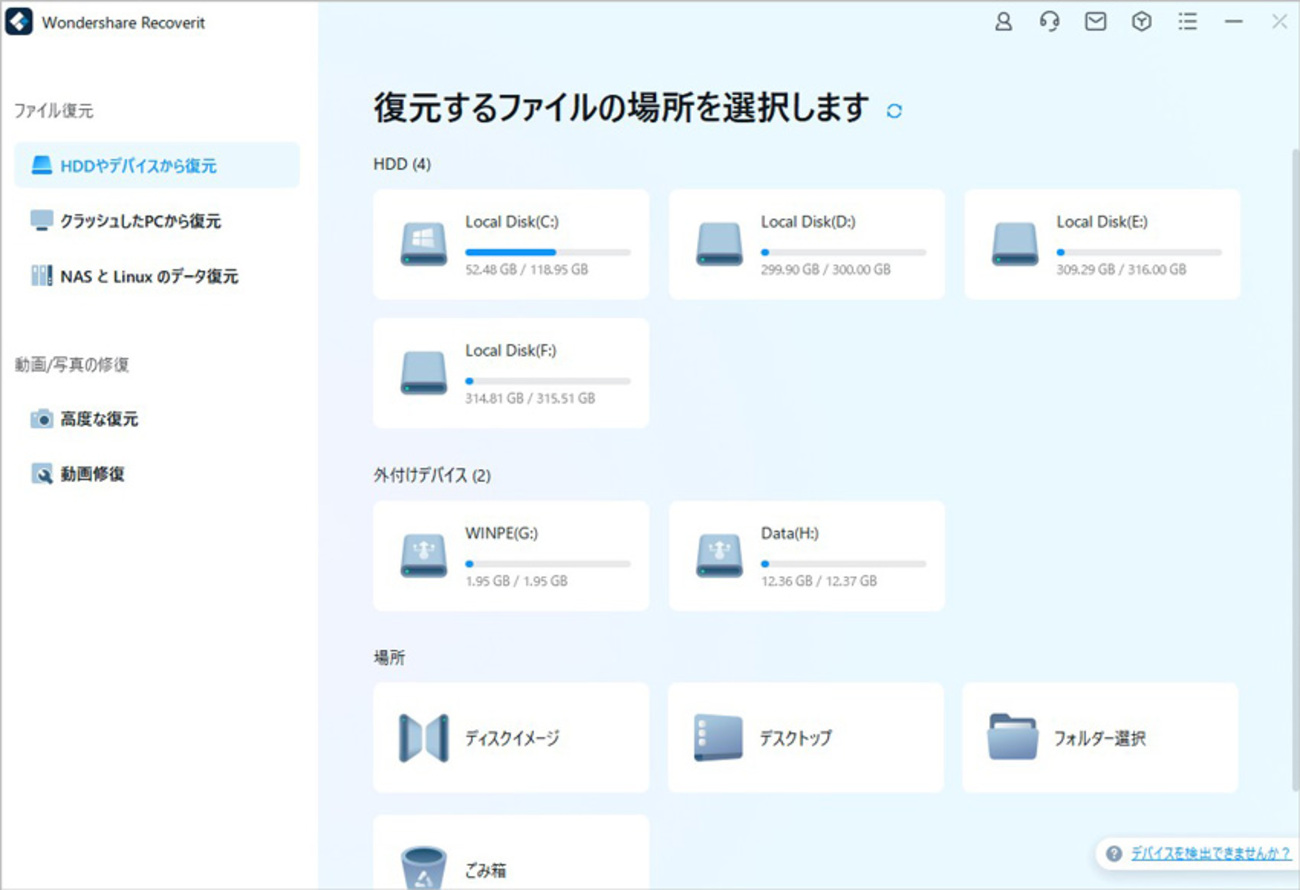Choose the WINPE(G:) label
The height and width of the screenshot is (890, 1300).
click(501, 534)
